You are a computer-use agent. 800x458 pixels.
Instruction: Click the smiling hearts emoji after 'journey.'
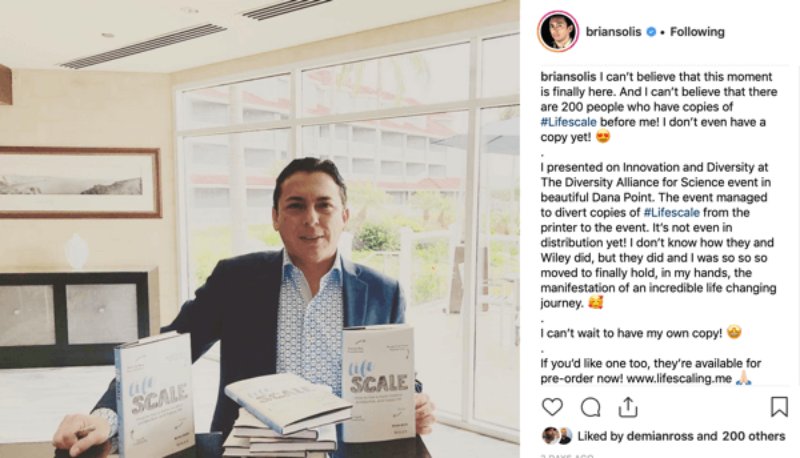[595, 302]
